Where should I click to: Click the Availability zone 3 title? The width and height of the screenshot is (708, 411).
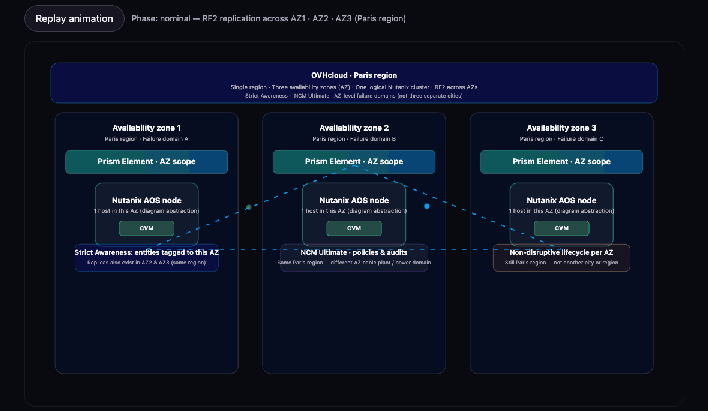point(561,128)
